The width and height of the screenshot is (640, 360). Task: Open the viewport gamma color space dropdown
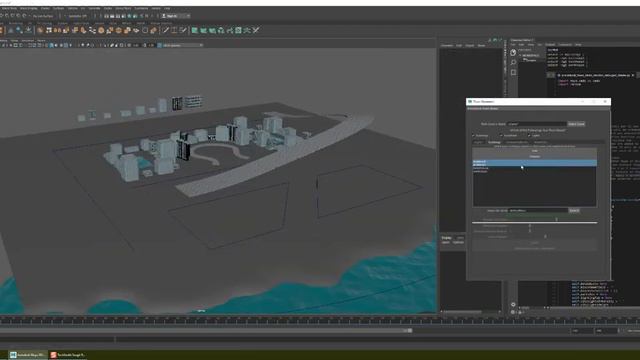tap(183, 45)
